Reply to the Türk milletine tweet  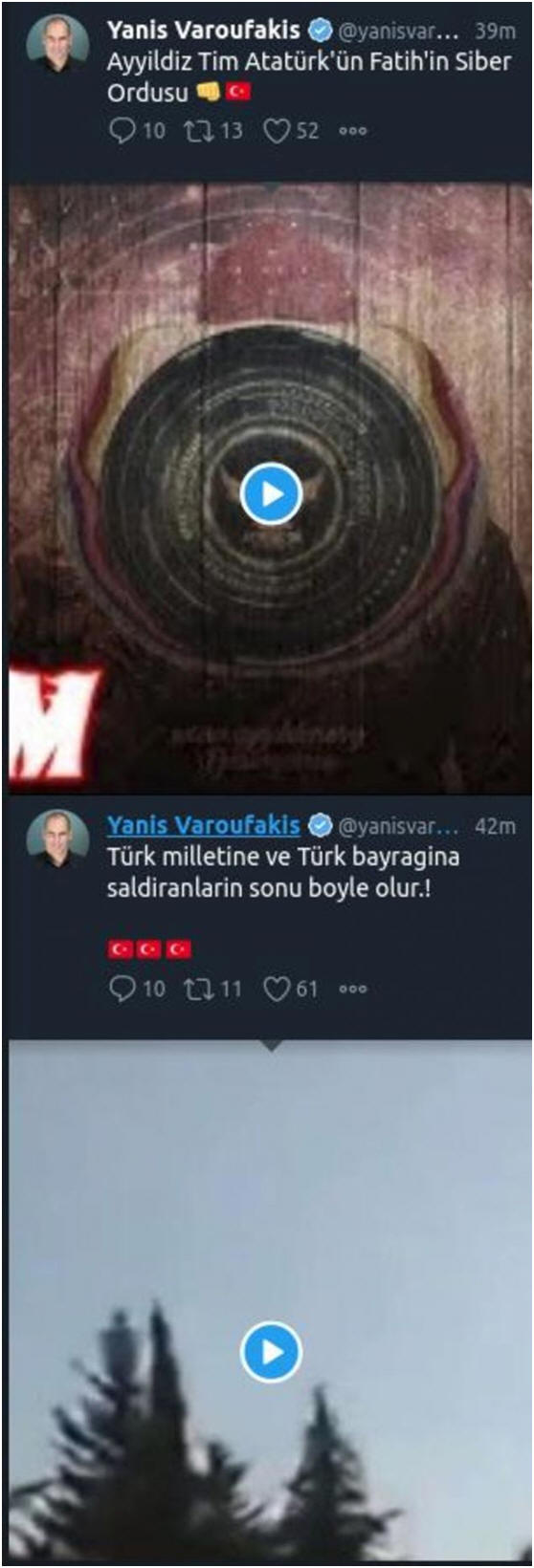coord(123,989)
